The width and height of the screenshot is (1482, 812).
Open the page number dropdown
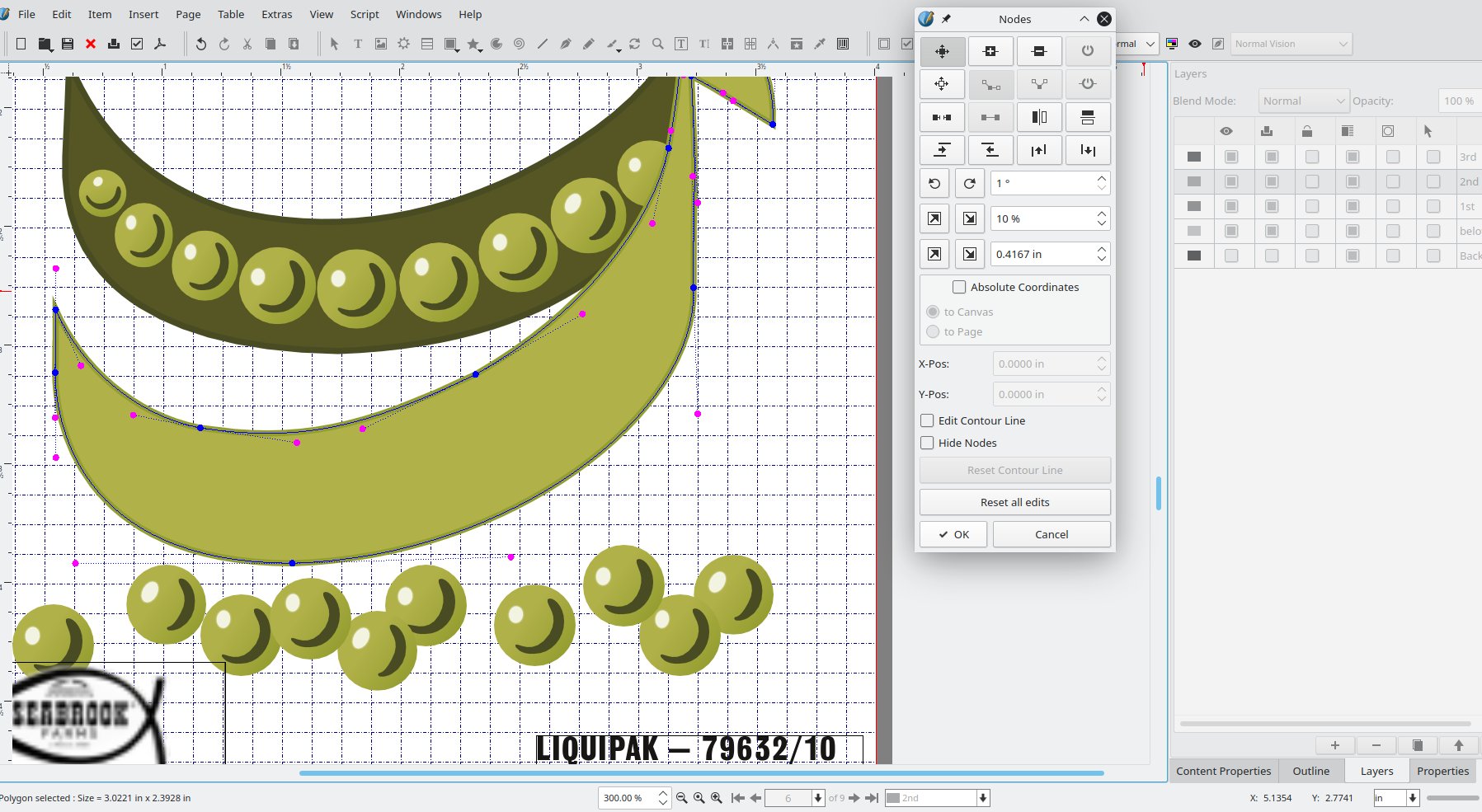pyautogui.click(x=818, y=798)
